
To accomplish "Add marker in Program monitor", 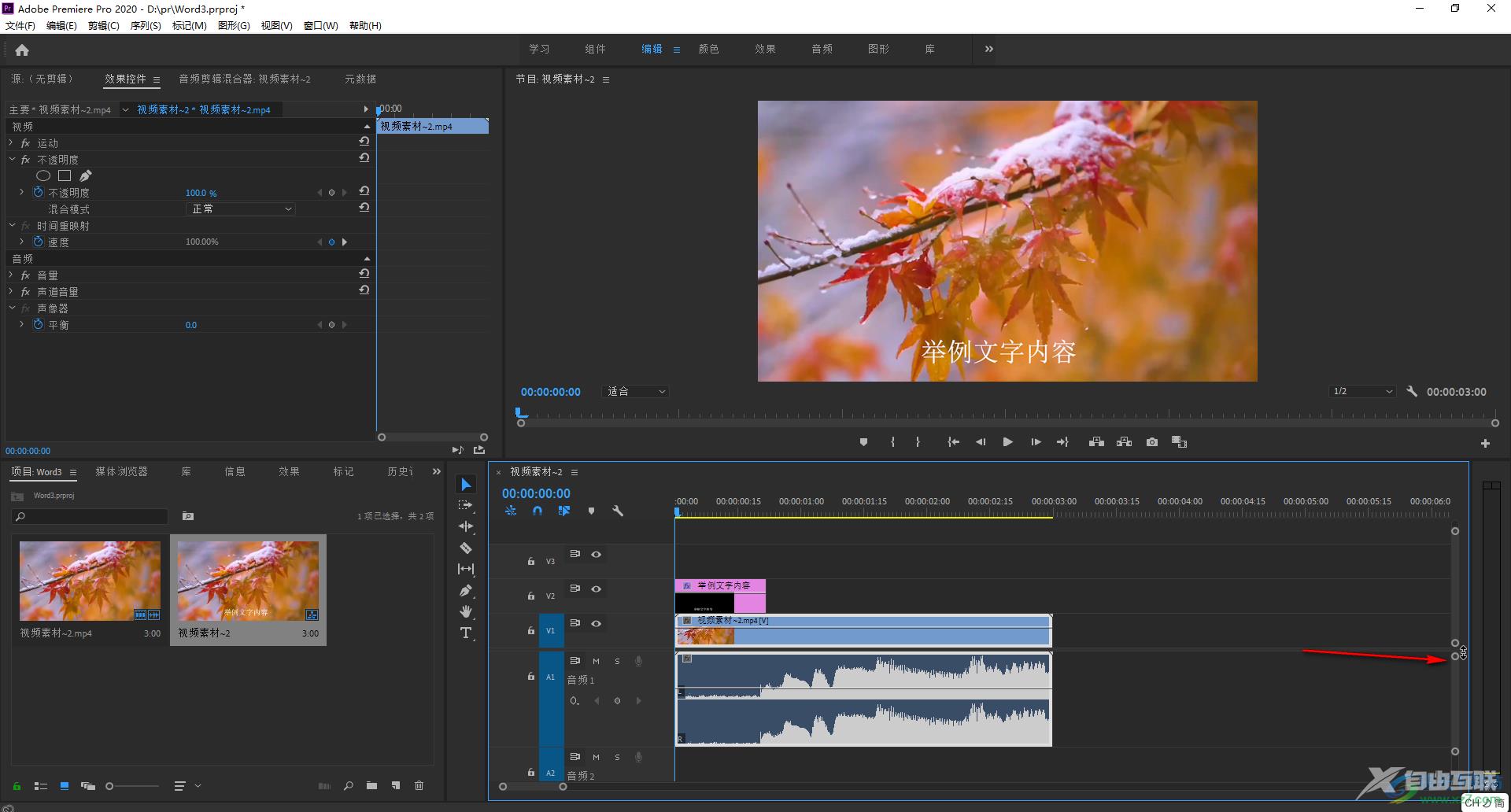I will point(863,442).
